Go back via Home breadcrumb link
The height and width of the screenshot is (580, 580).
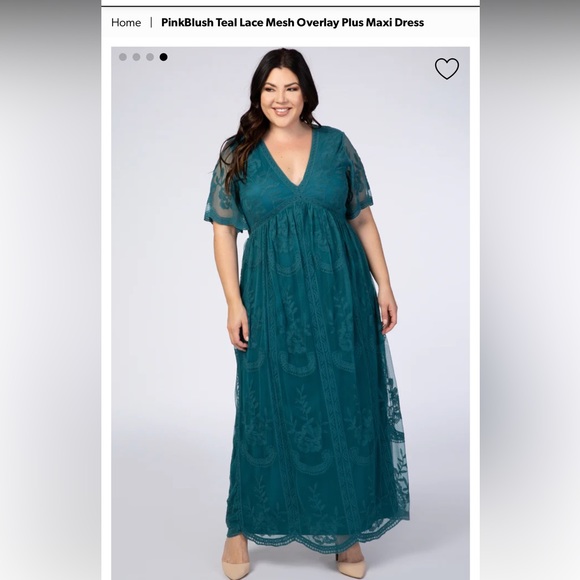(126, 23)
